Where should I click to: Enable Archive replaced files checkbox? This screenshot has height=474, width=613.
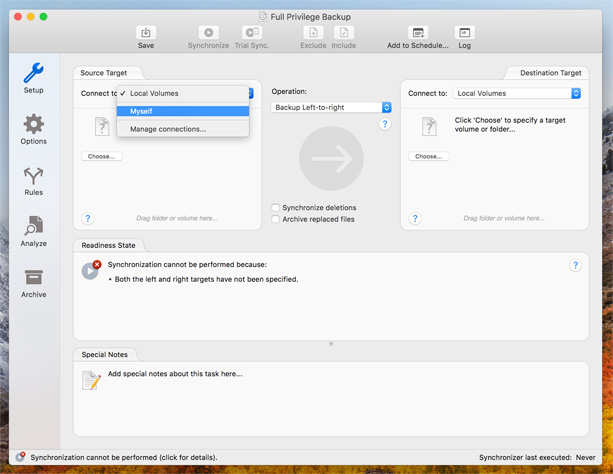pyautogui.click(x=276, y=219)
